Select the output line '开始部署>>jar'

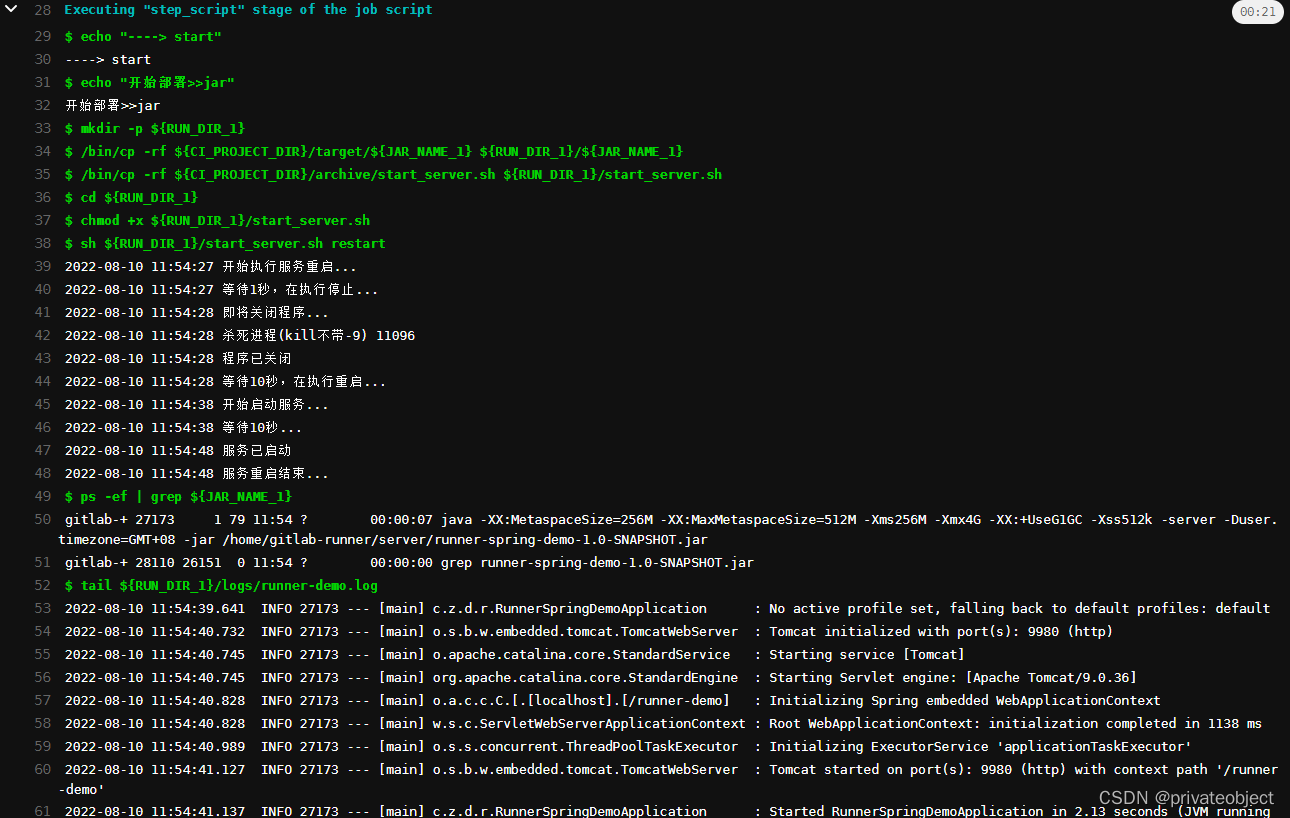[x=113, y=105]
